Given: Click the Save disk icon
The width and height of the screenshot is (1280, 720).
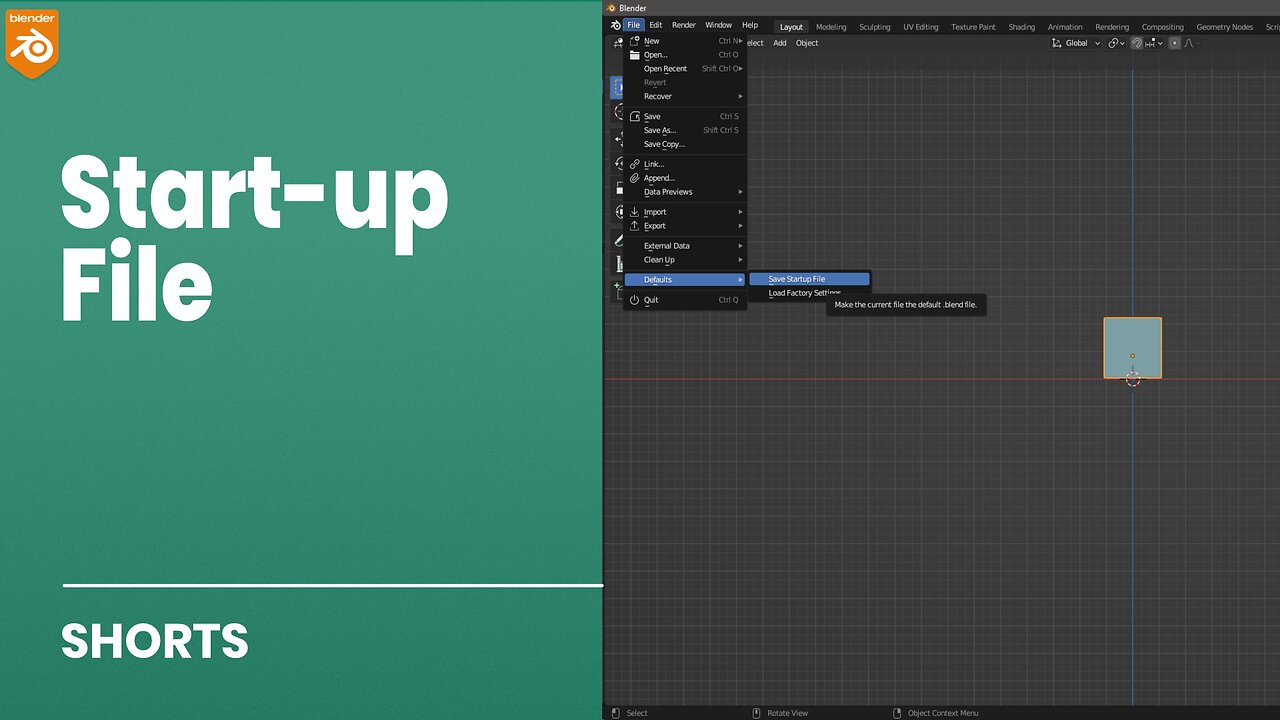Looking at the screenshot, I should tap(634, 116).
